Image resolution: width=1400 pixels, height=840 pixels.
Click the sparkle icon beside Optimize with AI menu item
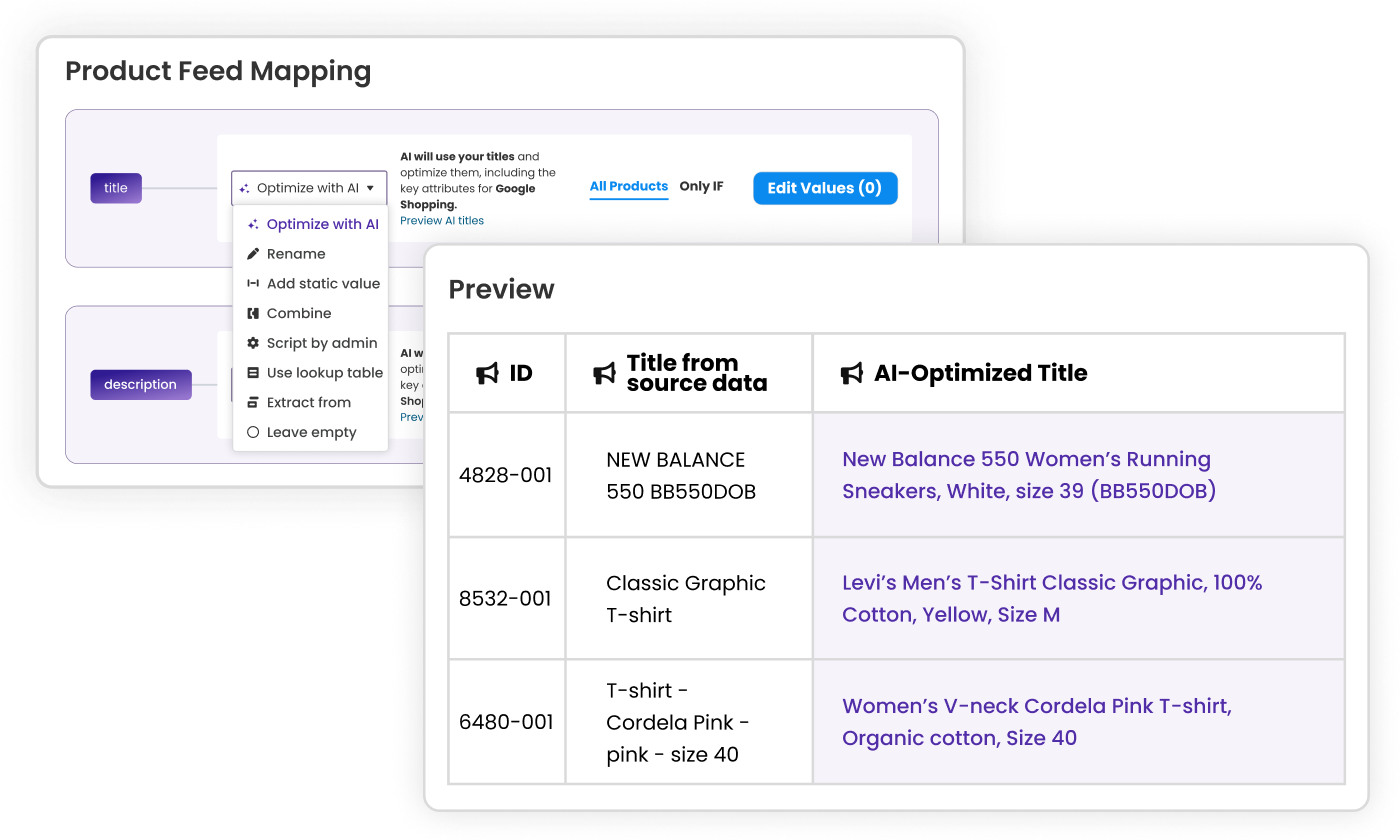click(253, 225)
